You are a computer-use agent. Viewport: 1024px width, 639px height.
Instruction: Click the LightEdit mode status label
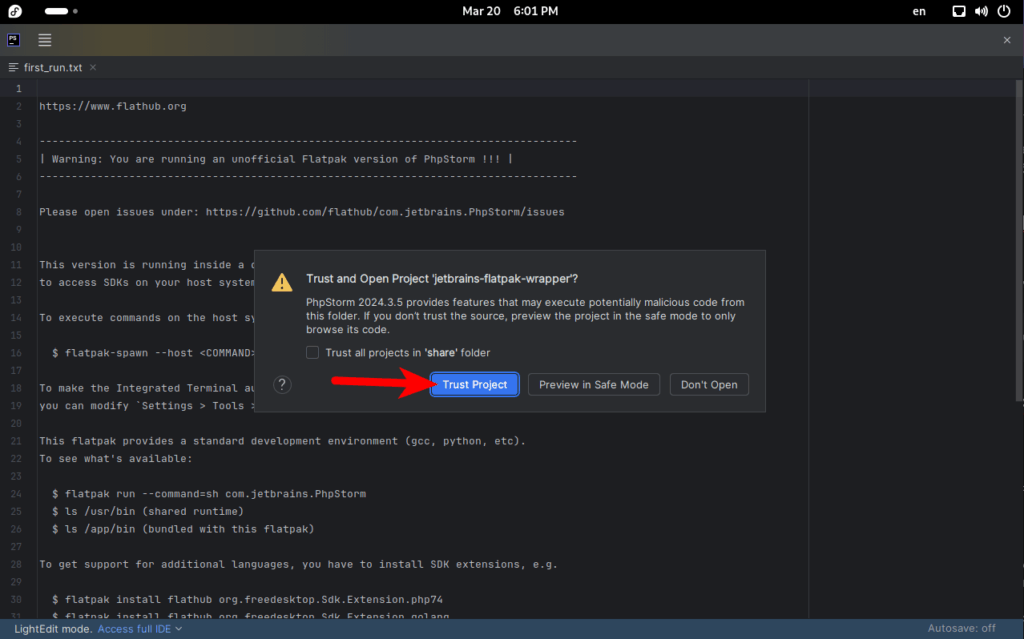(54, 629)
